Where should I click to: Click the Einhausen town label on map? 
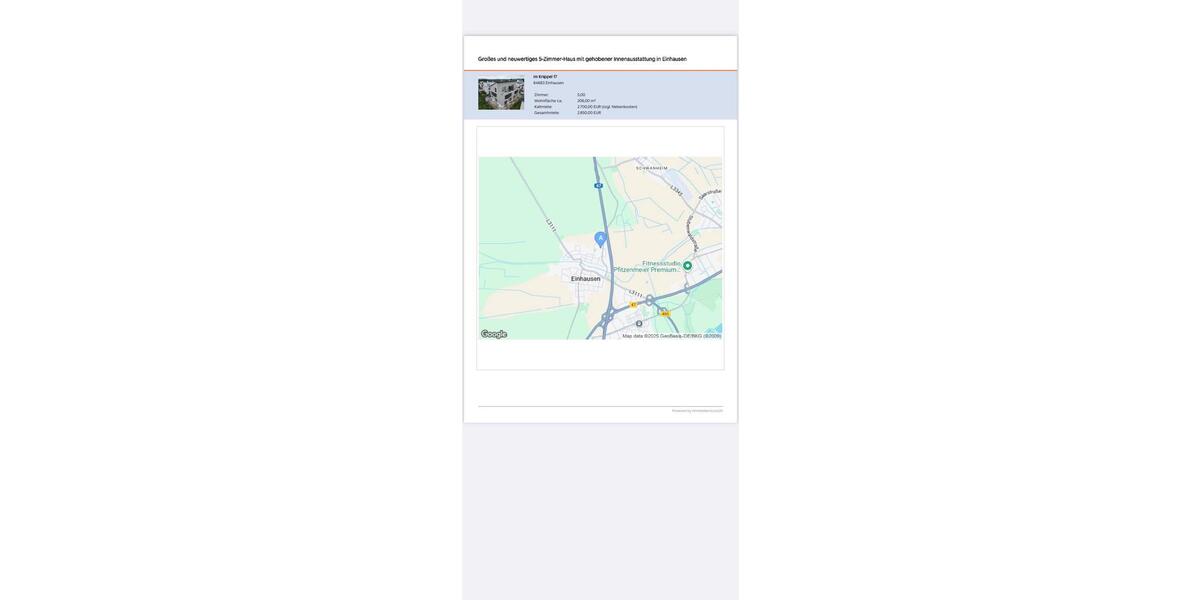[586, 279]
